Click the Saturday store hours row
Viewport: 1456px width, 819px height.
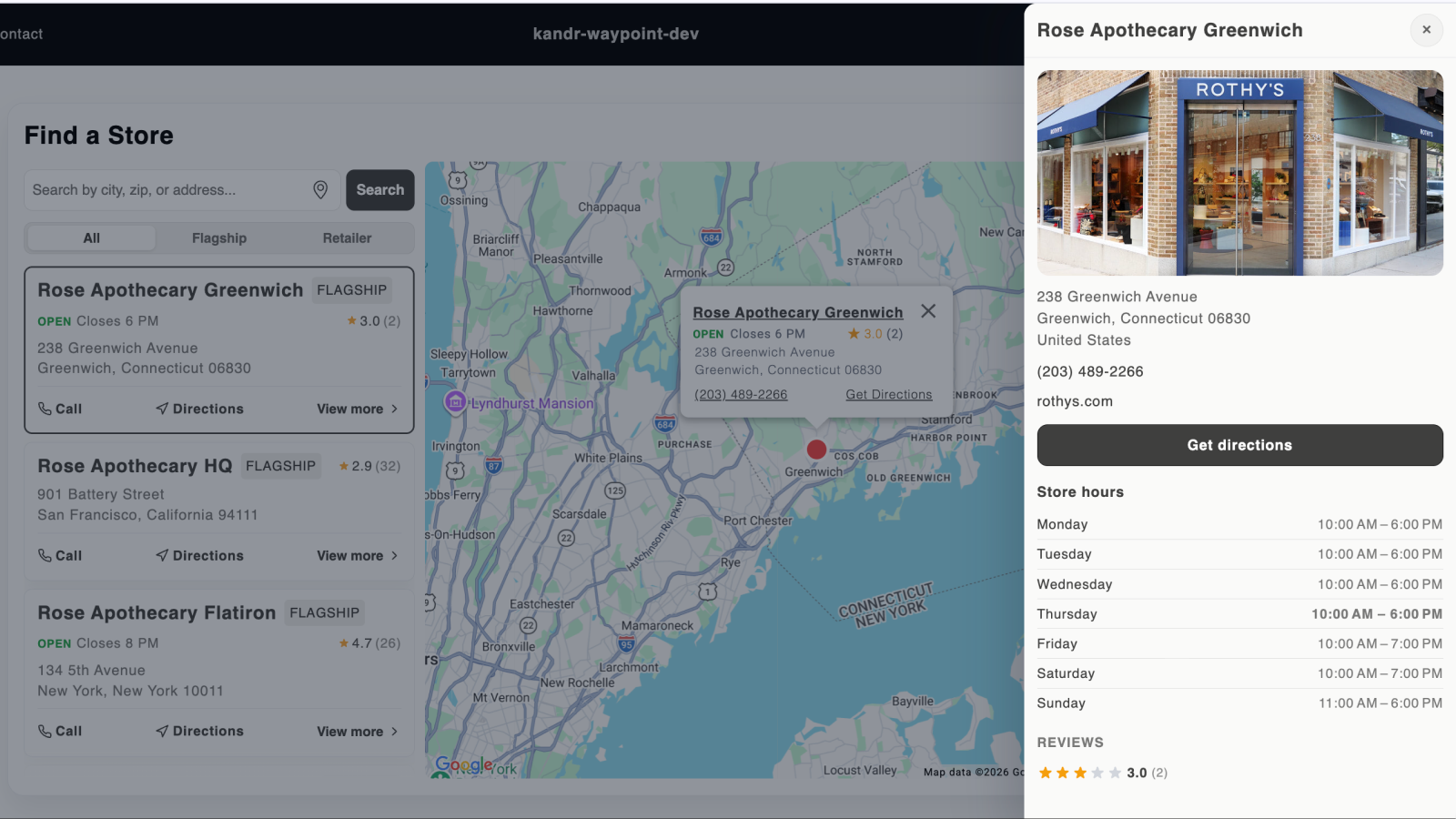[x=1239, y=673]
